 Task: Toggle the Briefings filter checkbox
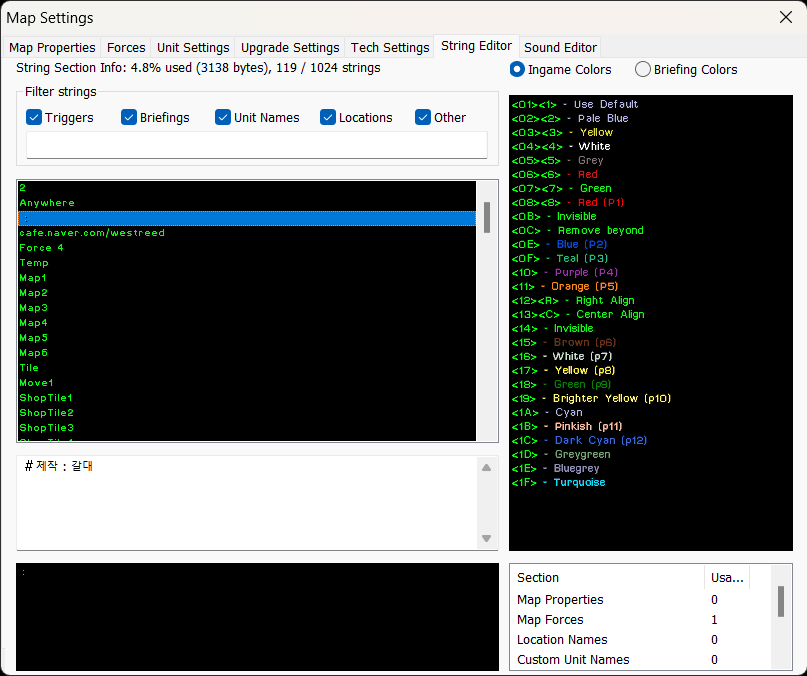point(129,117)
